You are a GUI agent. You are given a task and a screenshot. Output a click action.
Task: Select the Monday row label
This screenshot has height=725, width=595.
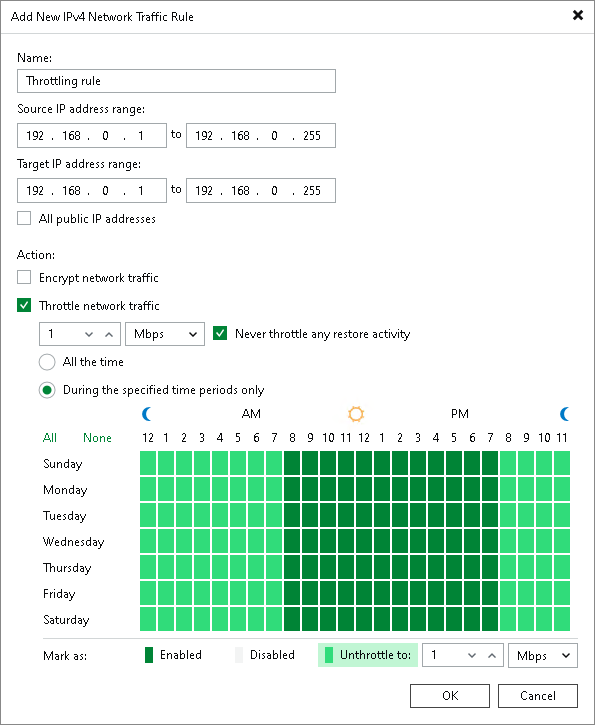tap(65, 490)
